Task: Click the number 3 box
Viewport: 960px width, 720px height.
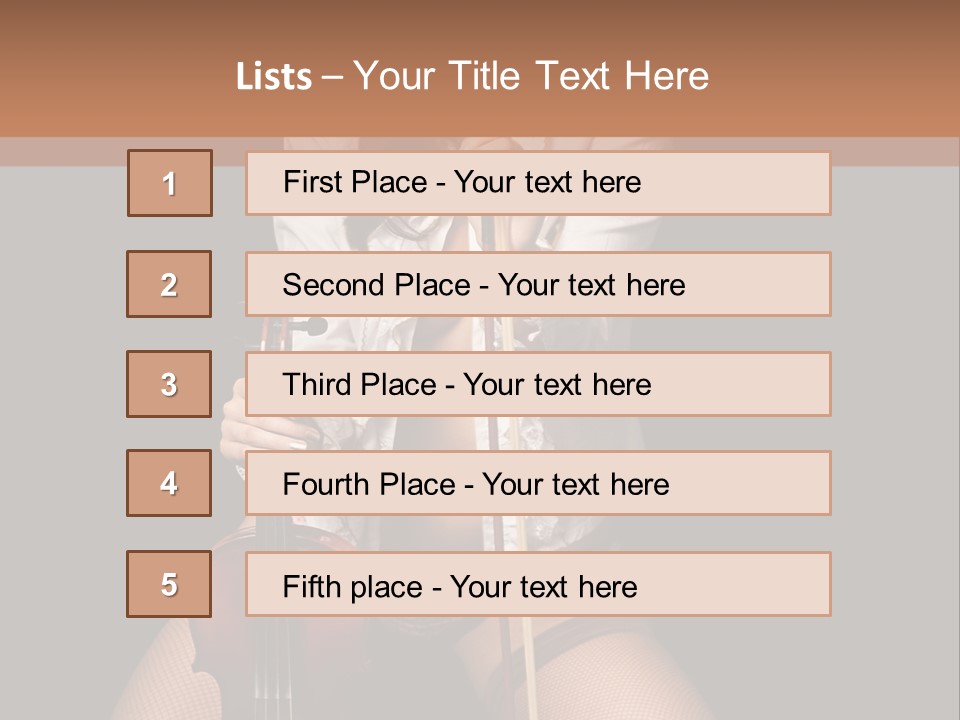Action: 169,384
